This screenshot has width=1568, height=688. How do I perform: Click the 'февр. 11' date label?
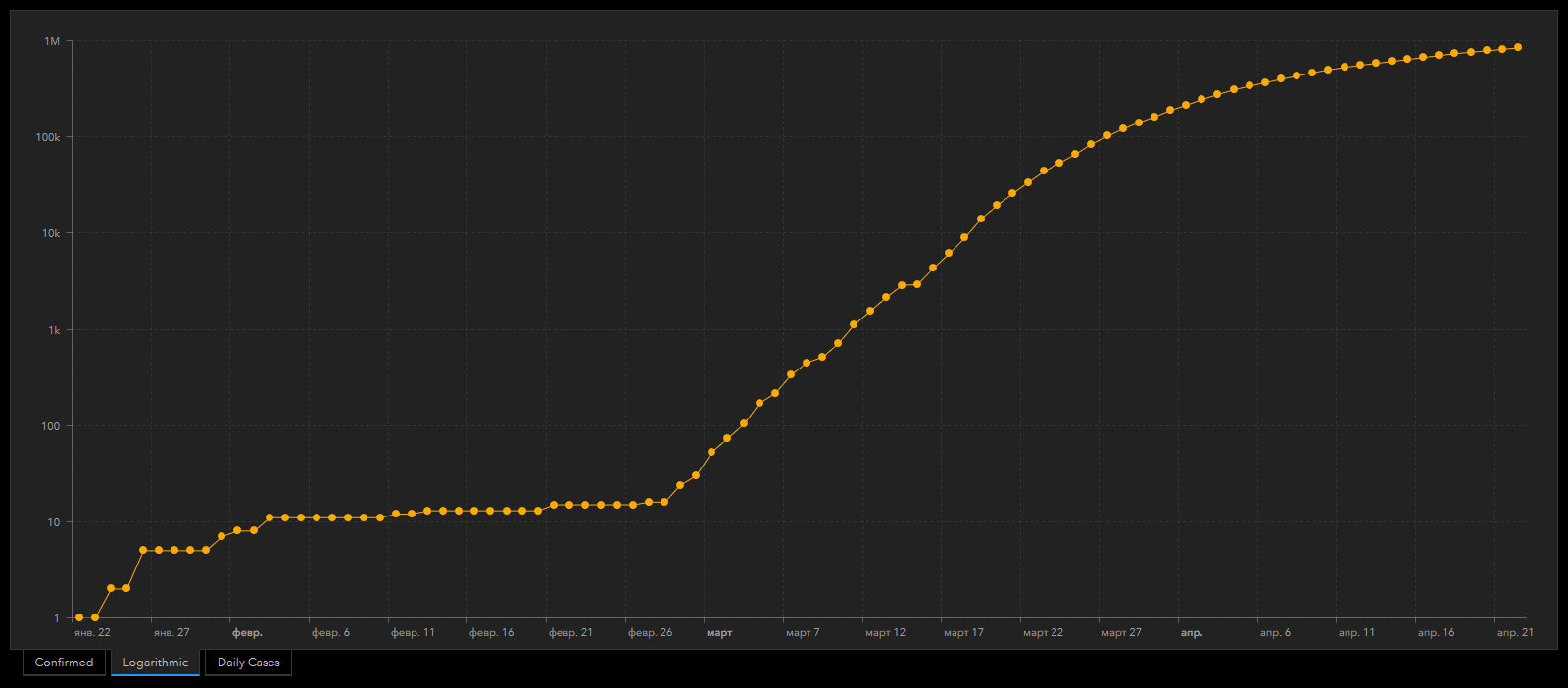[x=413, y=633]
